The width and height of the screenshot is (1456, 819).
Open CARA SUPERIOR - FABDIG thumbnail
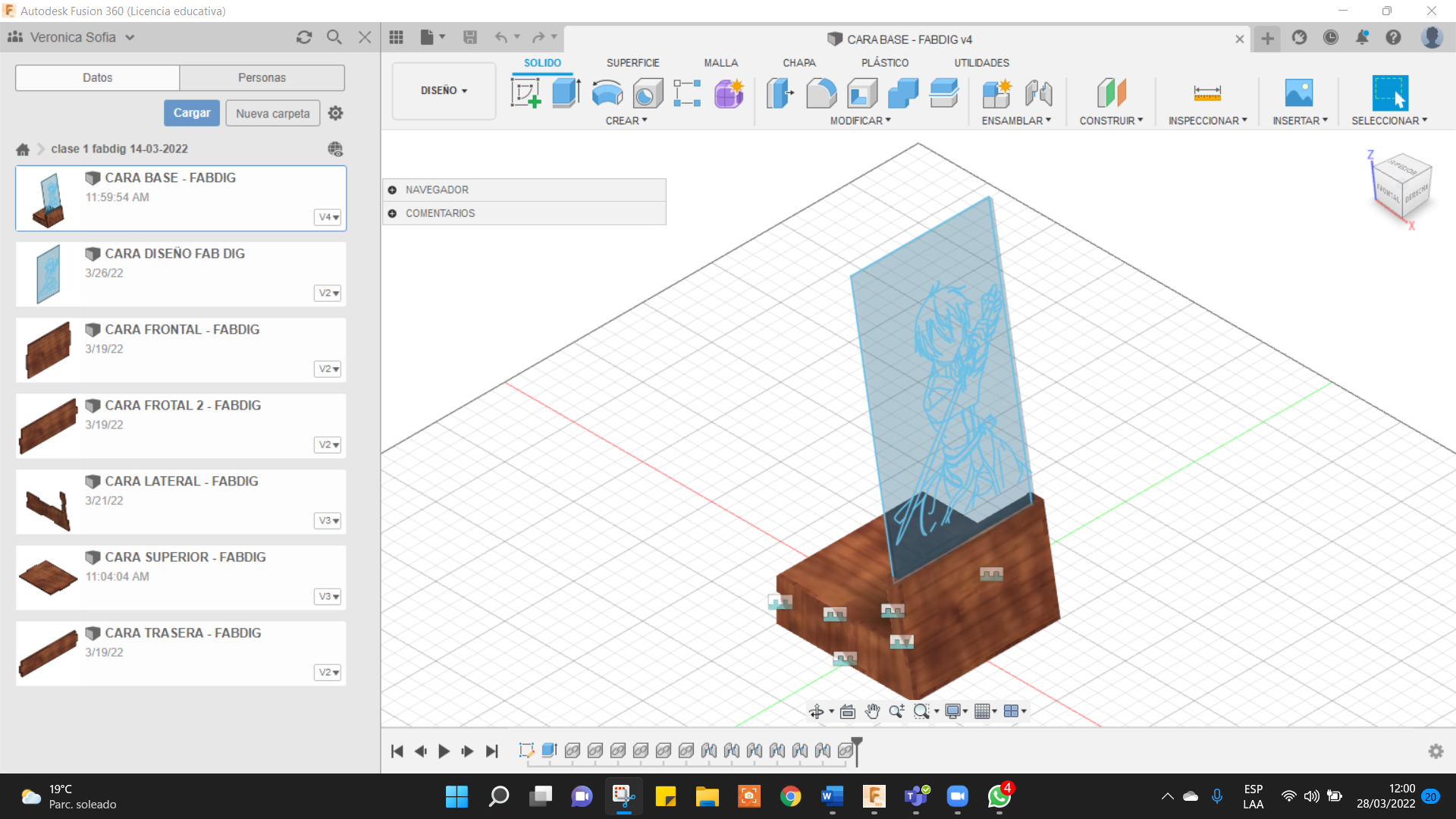[x=49, y=577]
